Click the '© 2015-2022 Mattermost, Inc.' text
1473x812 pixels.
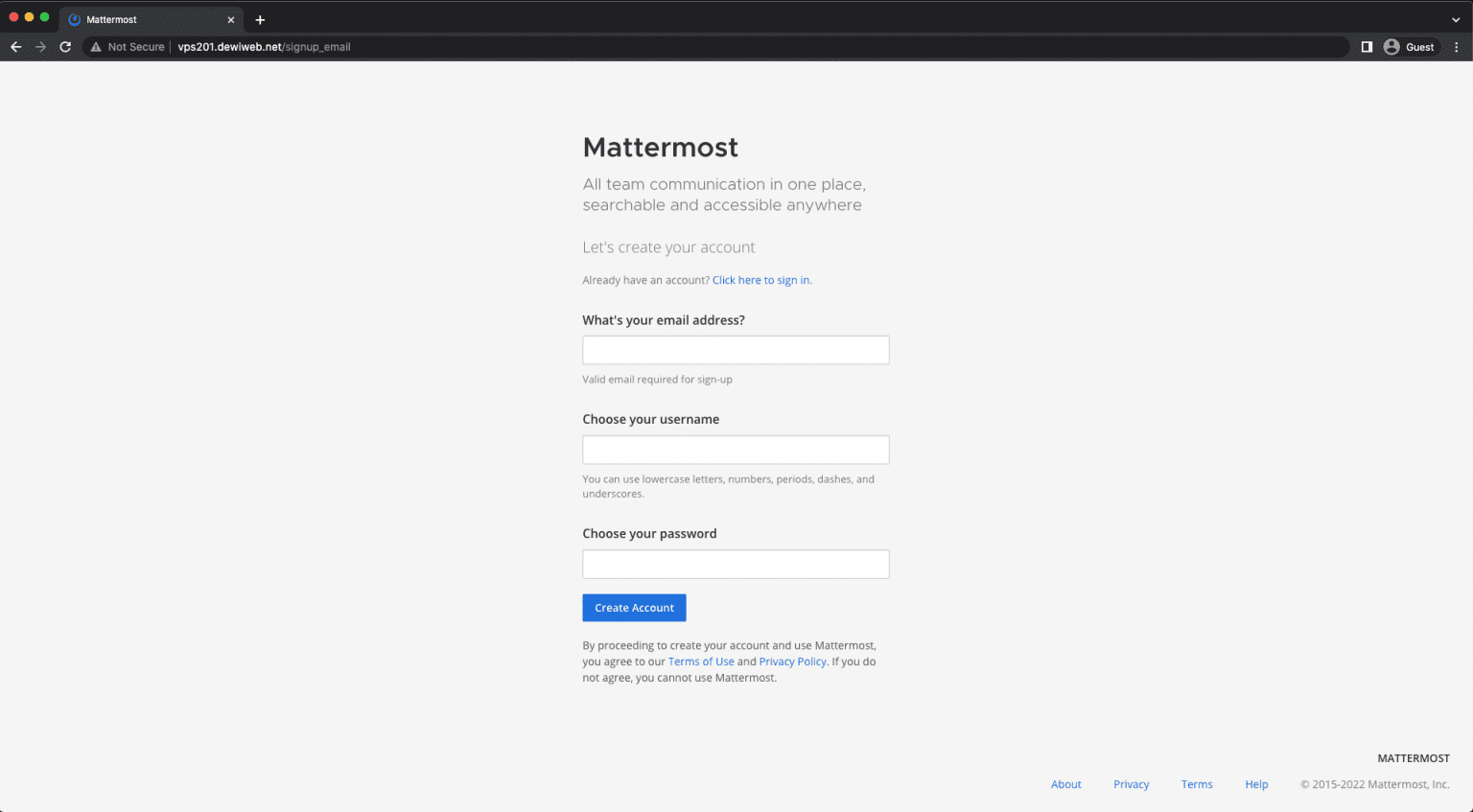point(1374,784)
